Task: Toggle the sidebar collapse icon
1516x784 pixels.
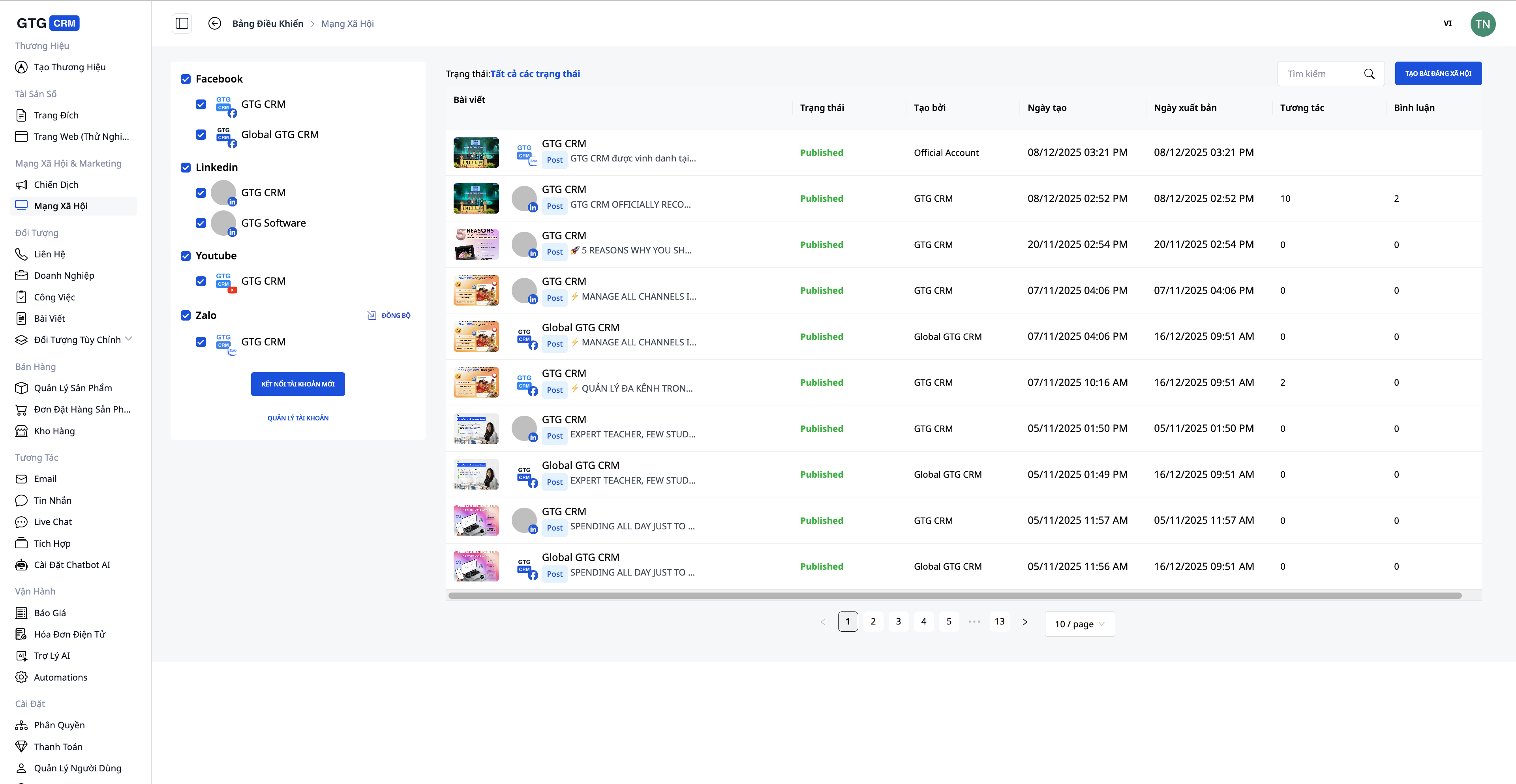Action: tap(182, 24)
